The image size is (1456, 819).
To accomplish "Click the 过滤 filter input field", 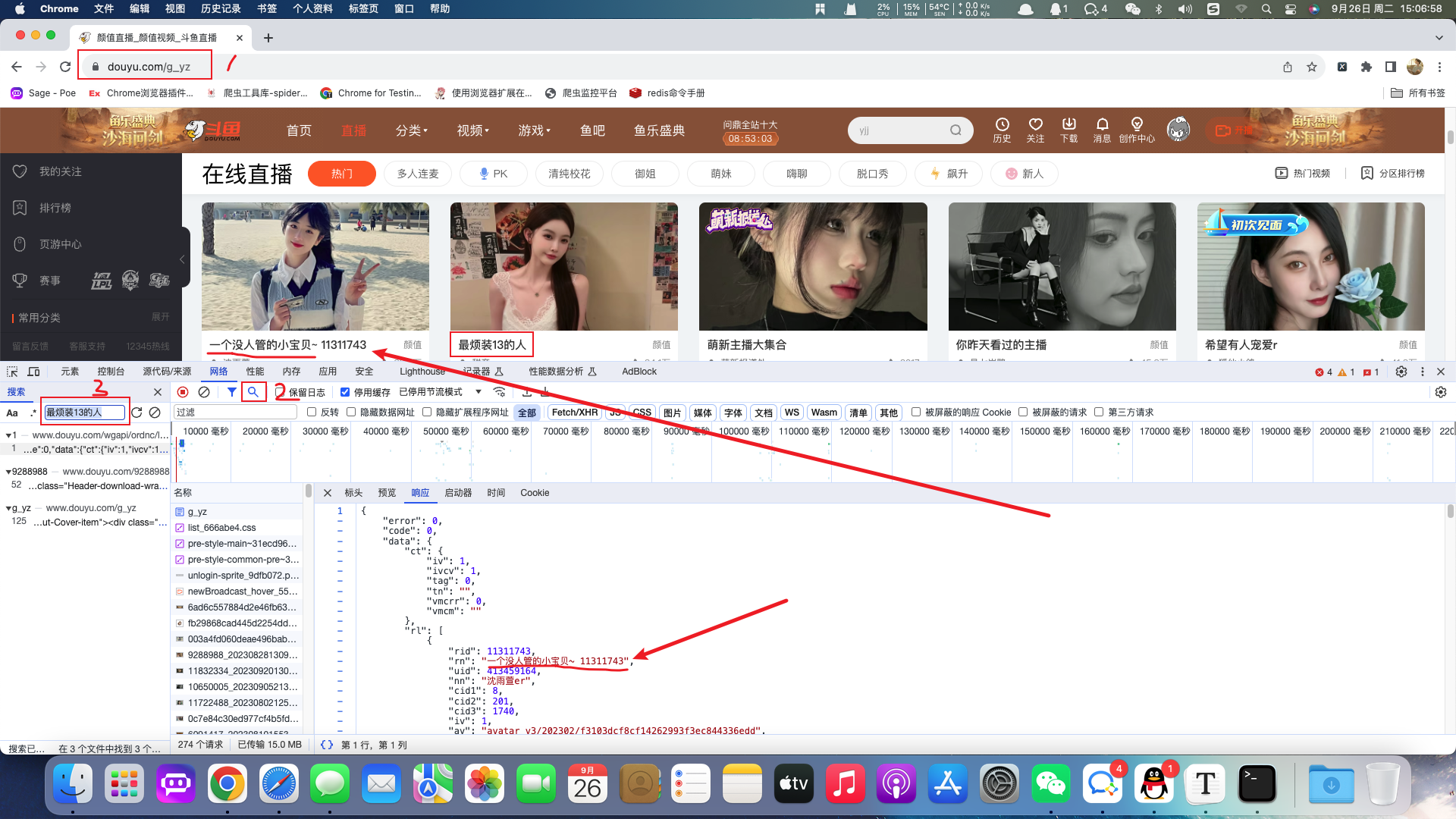I will point(235,413).
